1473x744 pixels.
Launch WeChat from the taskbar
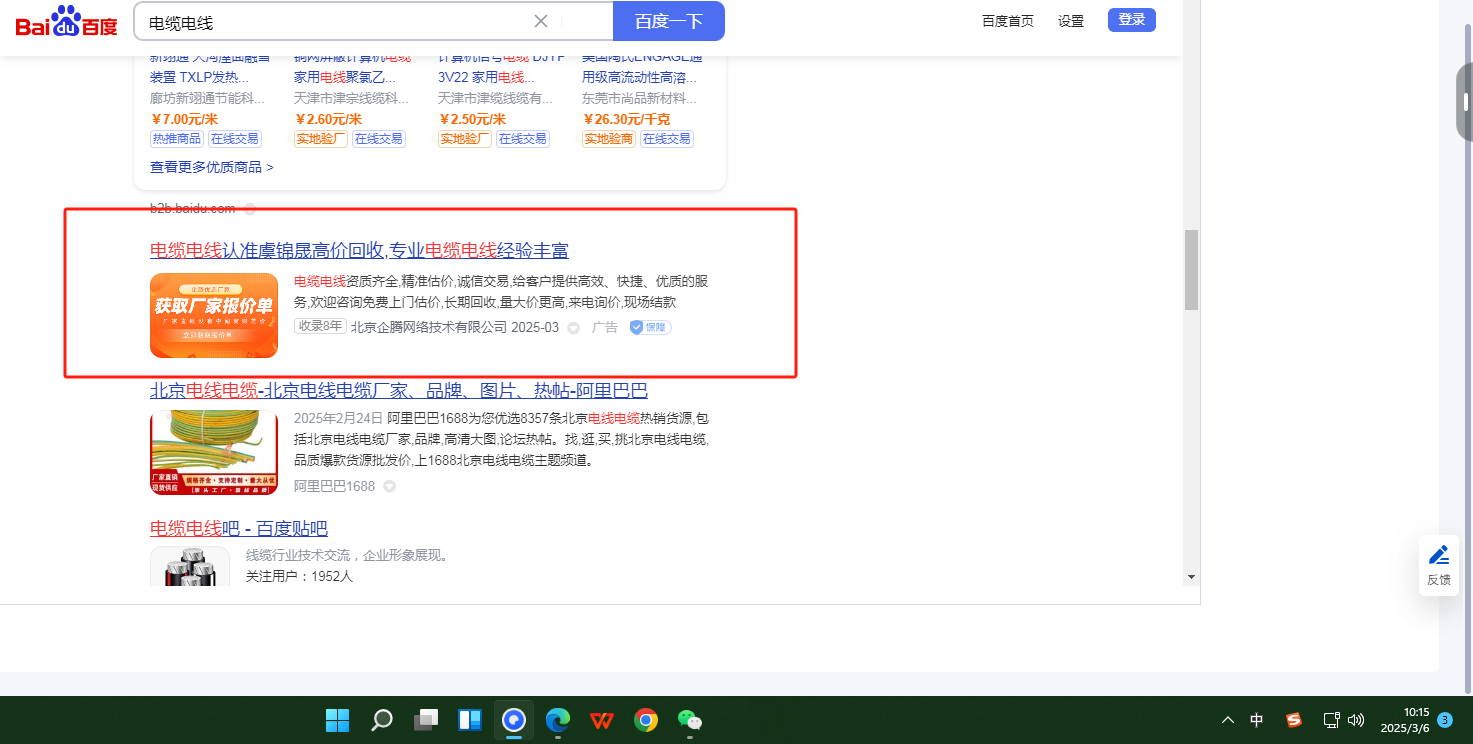coord(689,720)
